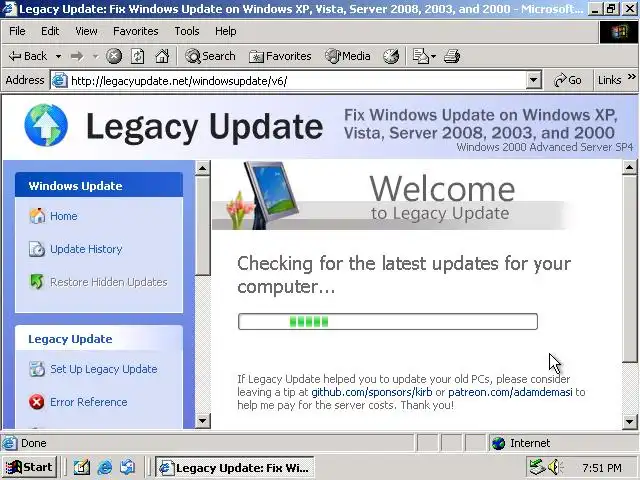Click the page icon in the address bar
Viewport: 640px width, 480px height.
(x=59, y=80)
